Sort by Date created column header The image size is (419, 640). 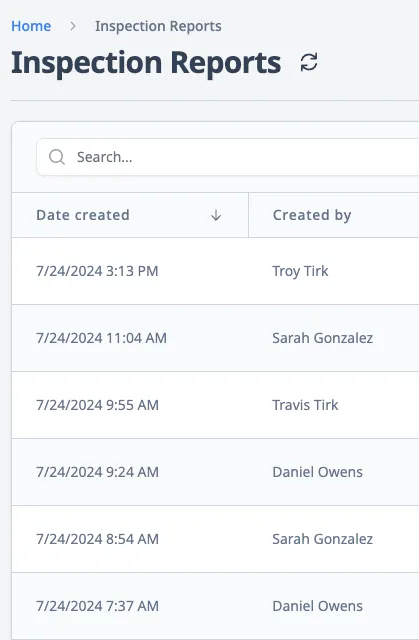click(83, 215)
